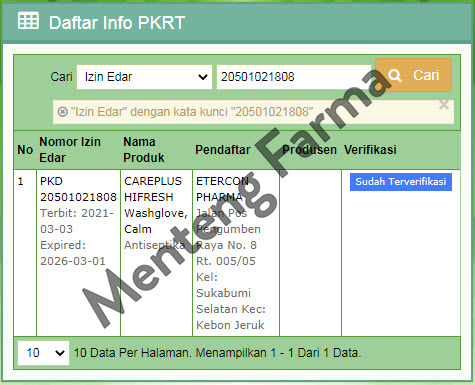The height and width of the screenshot is (385, 475).
Task: Click the table grid icon beside Daftar Info PKRT
Action: 28,21
